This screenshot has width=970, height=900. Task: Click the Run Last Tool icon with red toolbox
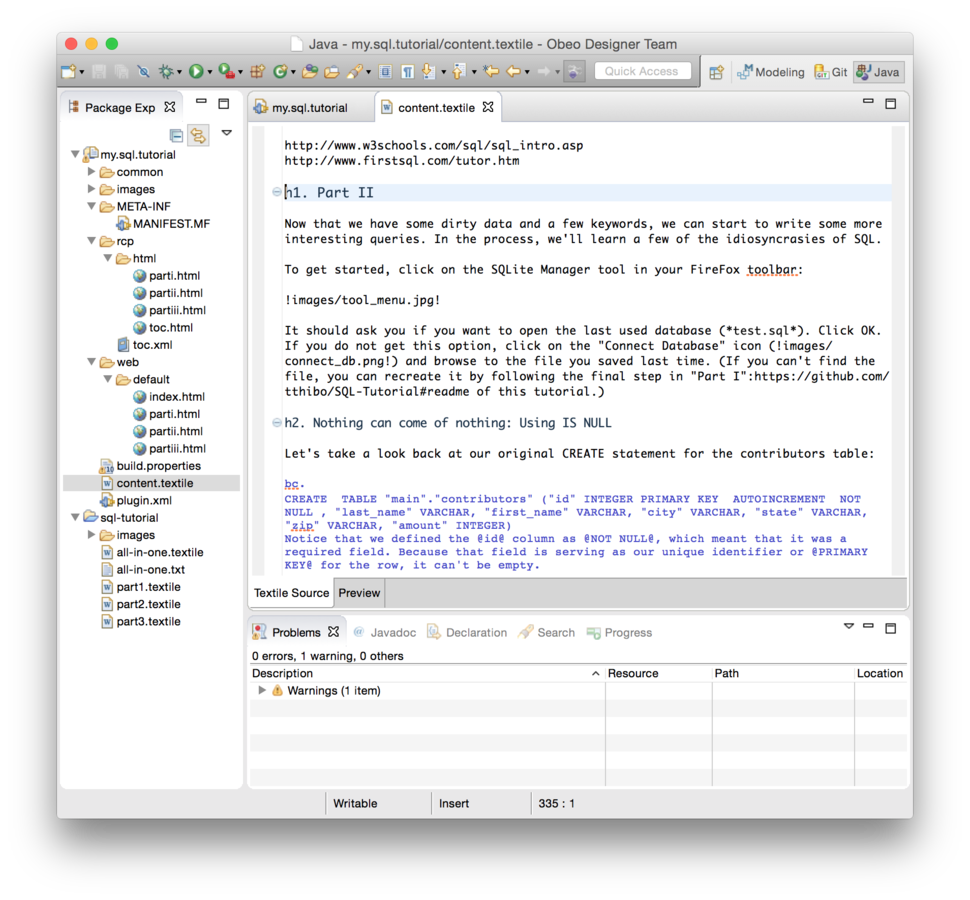click(226, 72)
